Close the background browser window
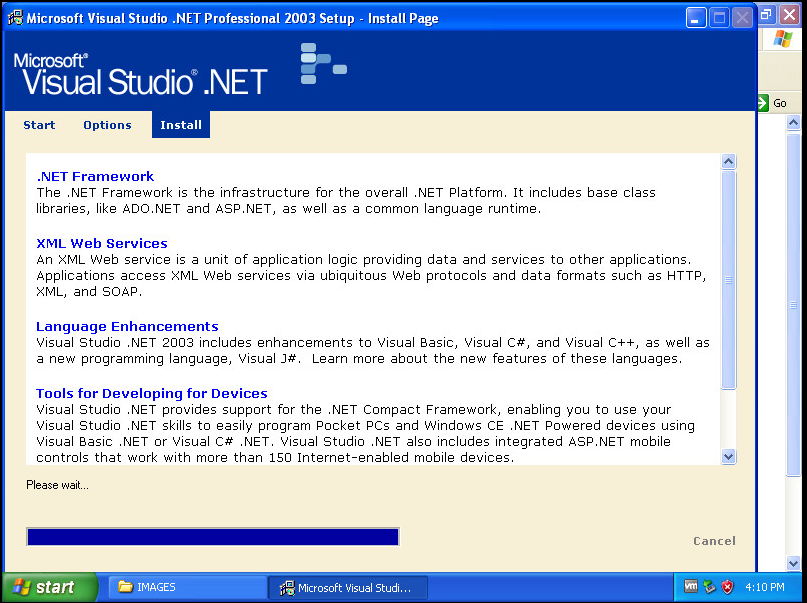 point(790,14)
